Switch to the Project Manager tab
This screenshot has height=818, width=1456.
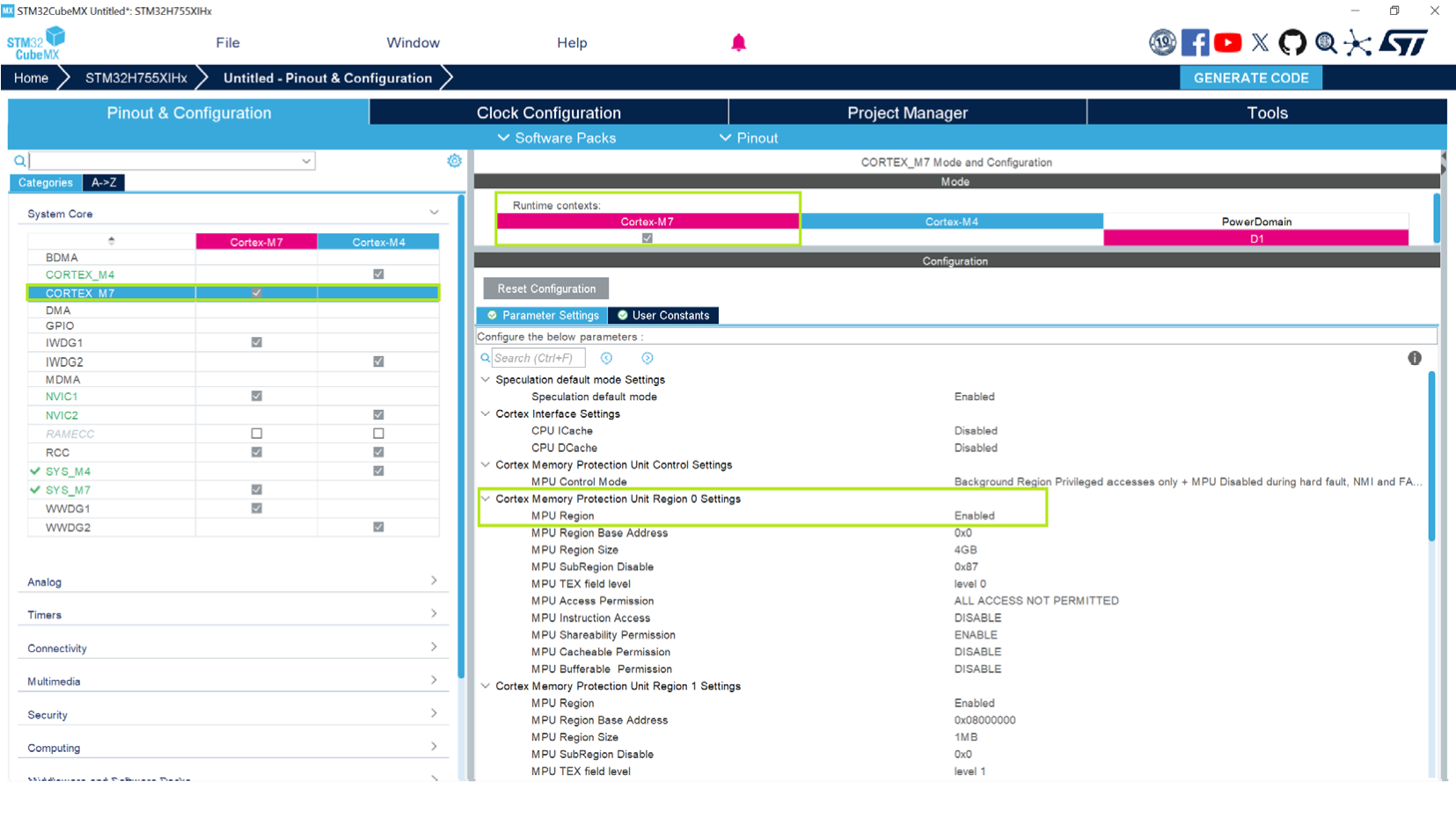coord(907,113)
